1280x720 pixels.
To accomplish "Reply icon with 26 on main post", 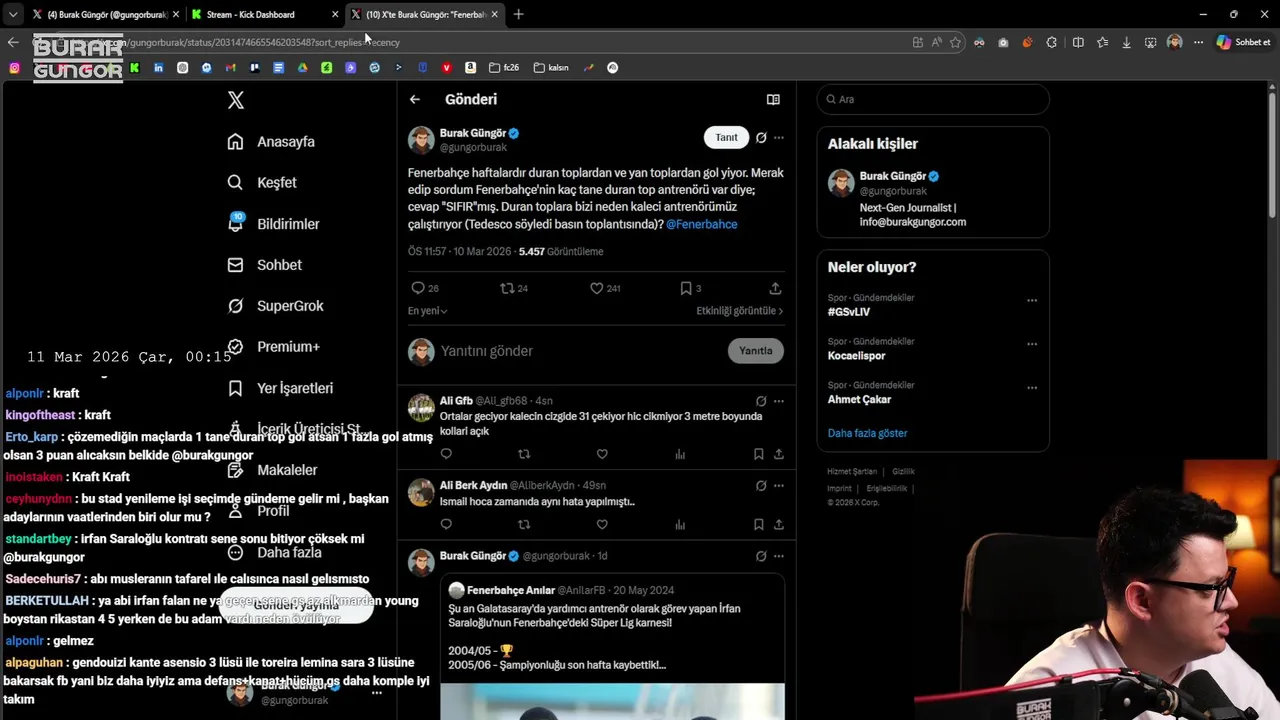I will pos(425,288).
